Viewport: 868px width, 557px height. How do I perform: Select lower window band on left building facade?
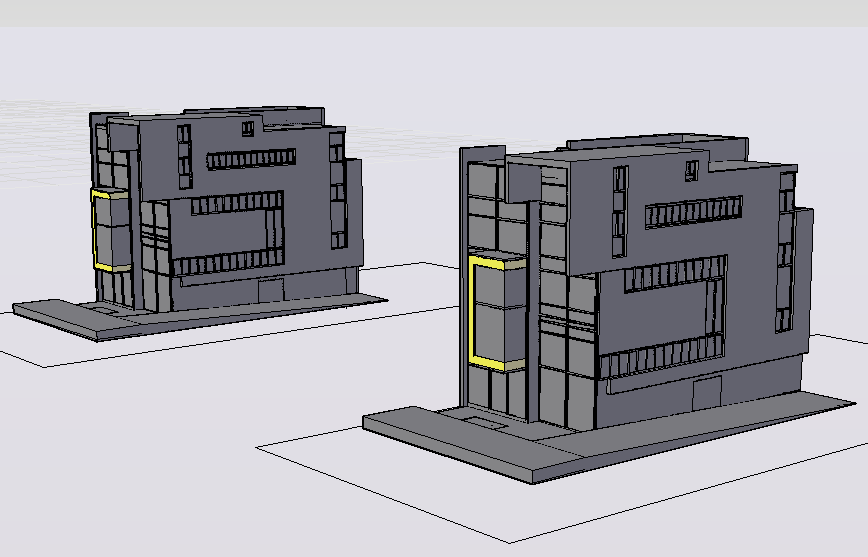(228, 265)
